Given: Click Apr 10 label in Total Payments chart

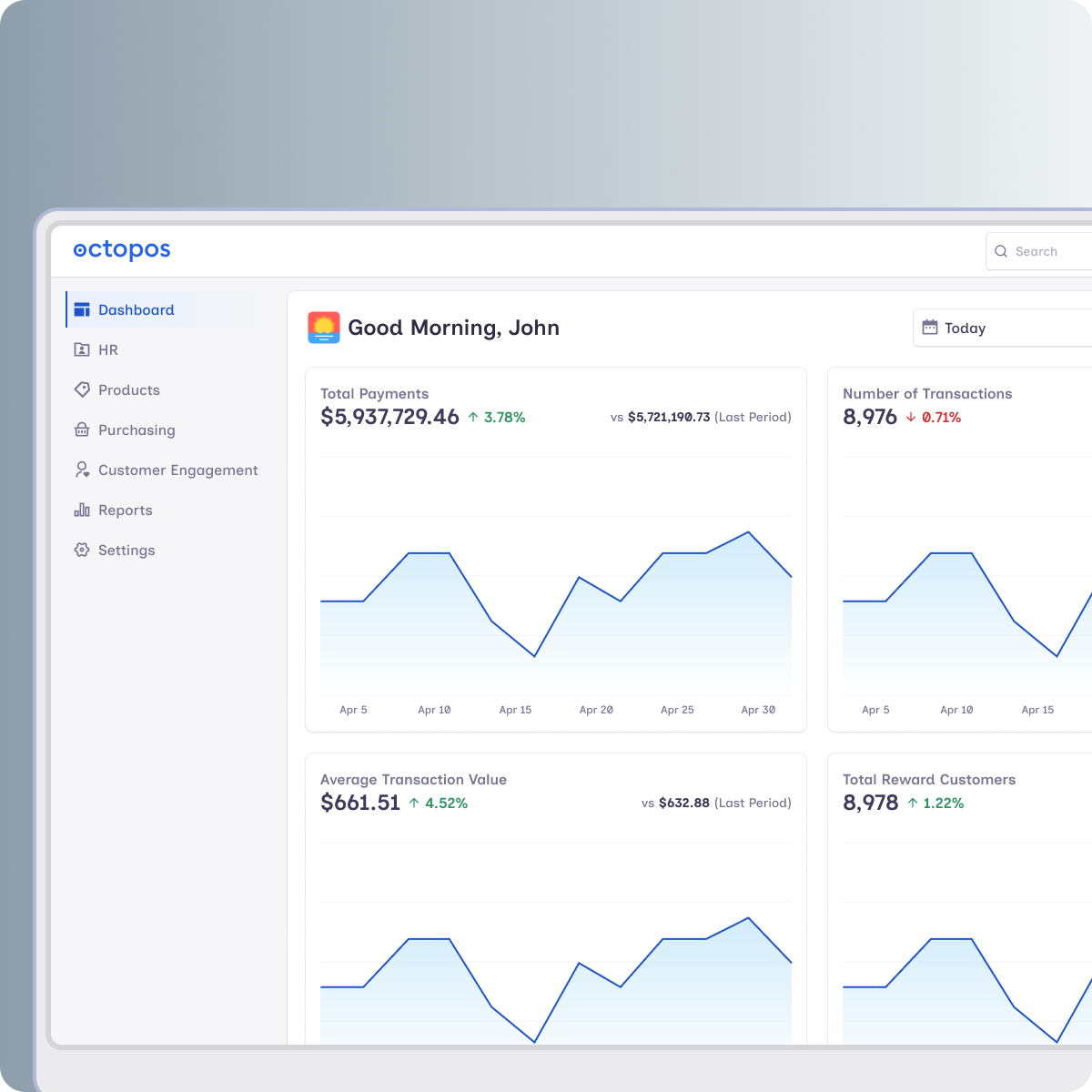Looking at the screenshot, I should point(434,710).
